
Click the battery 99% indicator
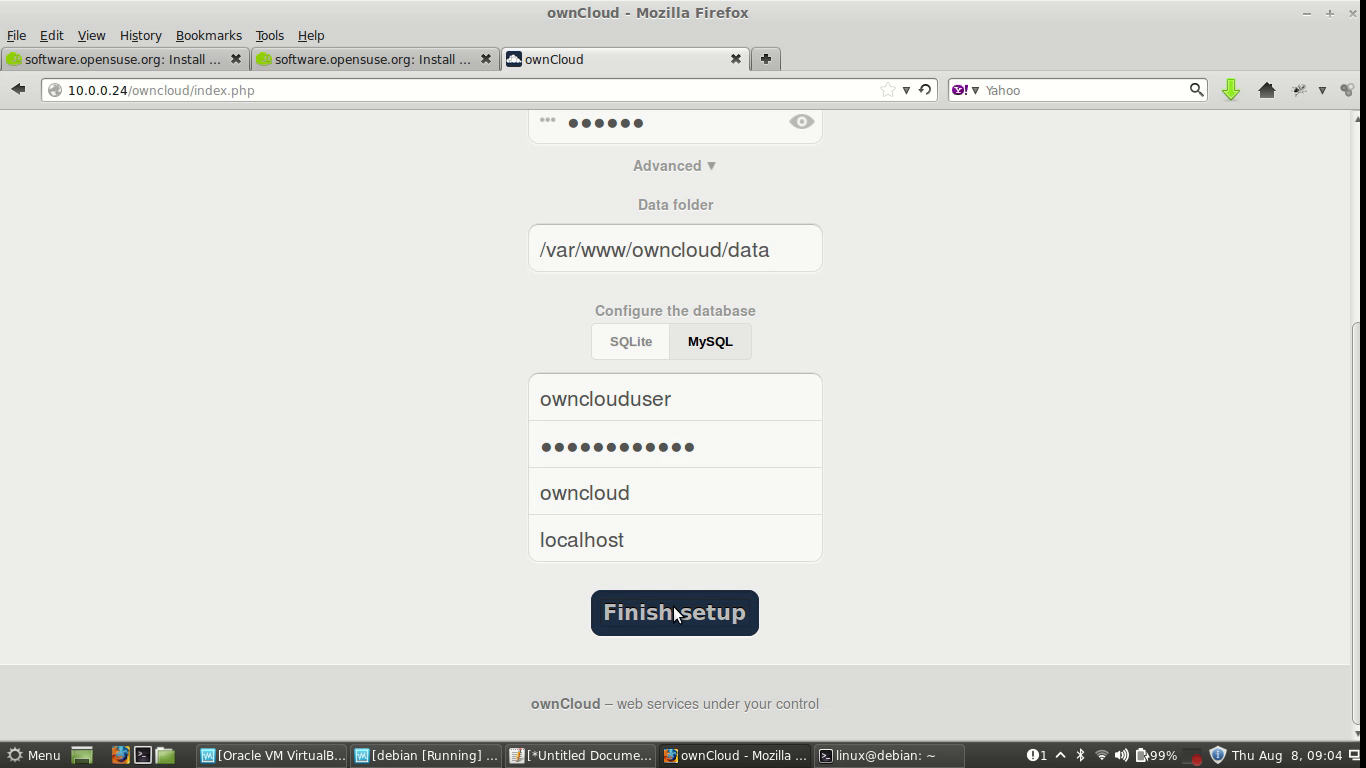point(1156,756)
